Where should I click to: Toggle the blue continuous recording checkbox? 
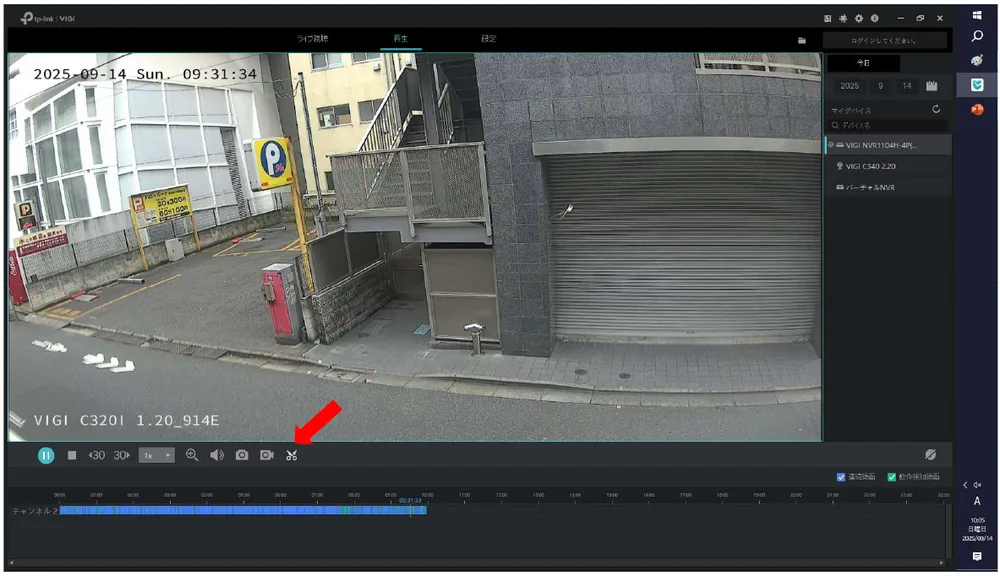(841, 477)
